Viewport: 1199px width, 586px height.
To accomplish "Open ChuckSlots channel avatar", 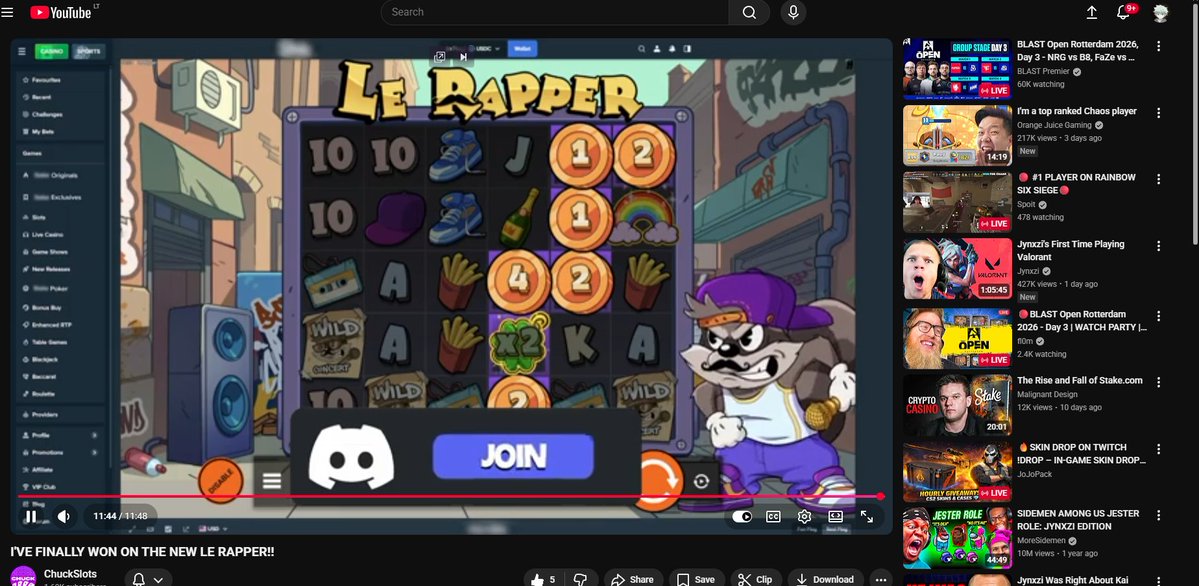I will tap(23, 576).
